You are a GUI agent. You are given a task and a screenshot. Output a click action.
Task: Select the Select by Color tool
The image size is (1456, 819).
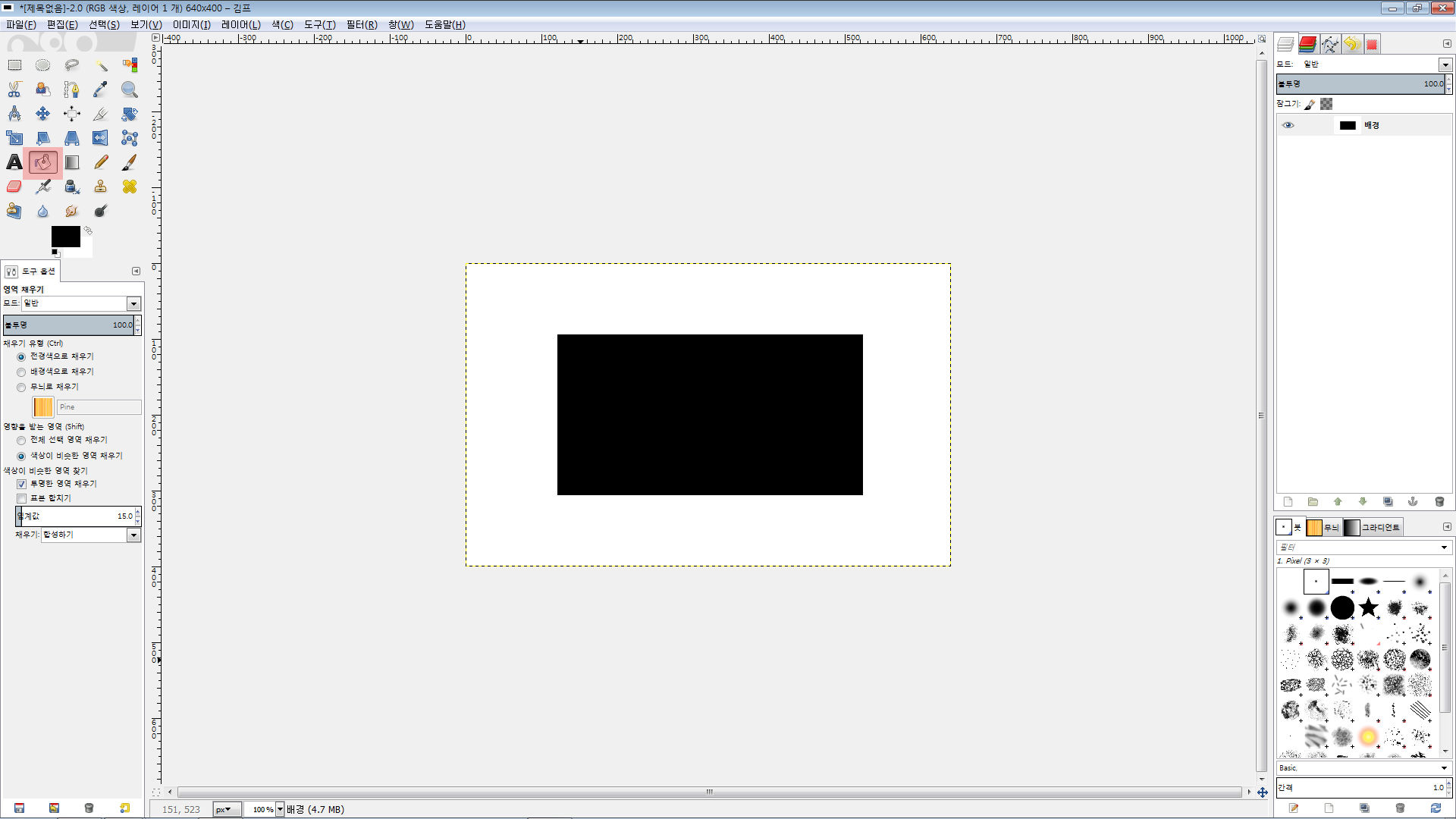pyautogui.click(x=130, y=65)
